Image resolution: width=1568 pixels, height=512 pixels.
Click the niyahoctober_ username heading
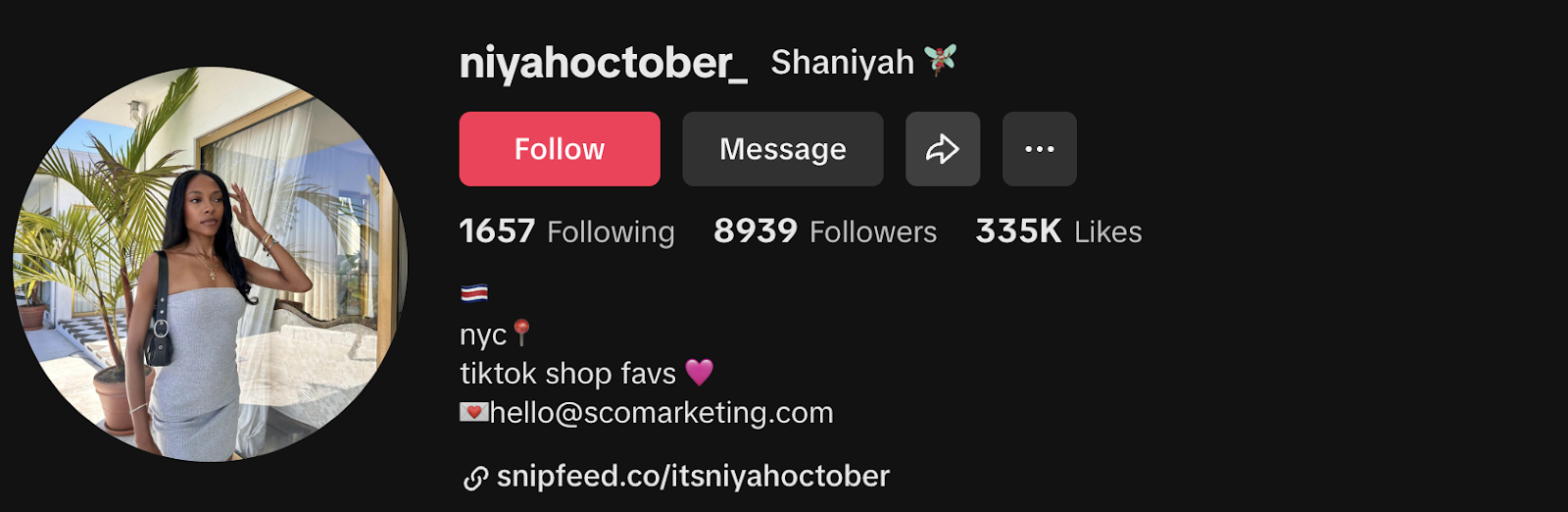tap(604, 64)
